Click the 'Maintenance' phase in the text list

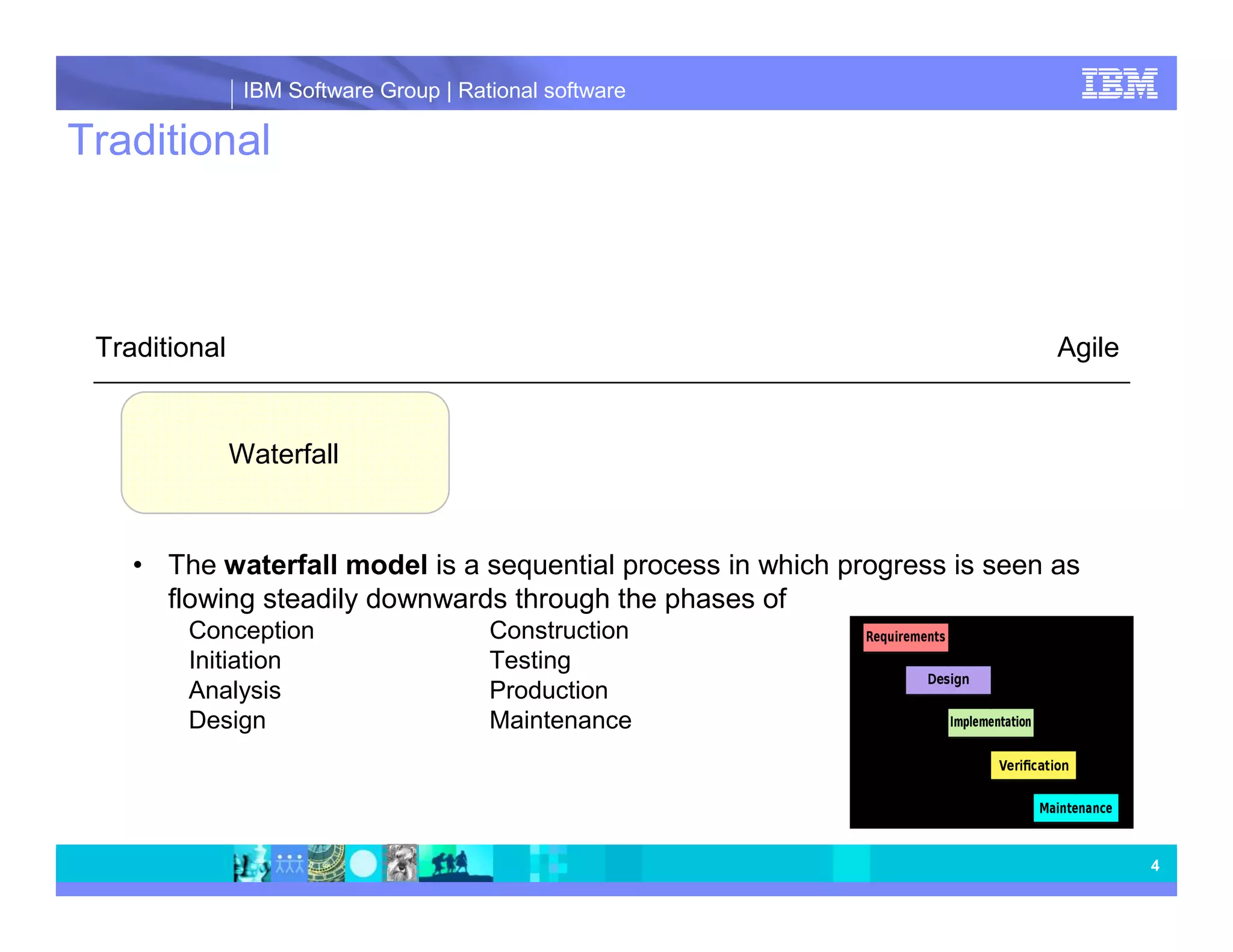(561, 721)
